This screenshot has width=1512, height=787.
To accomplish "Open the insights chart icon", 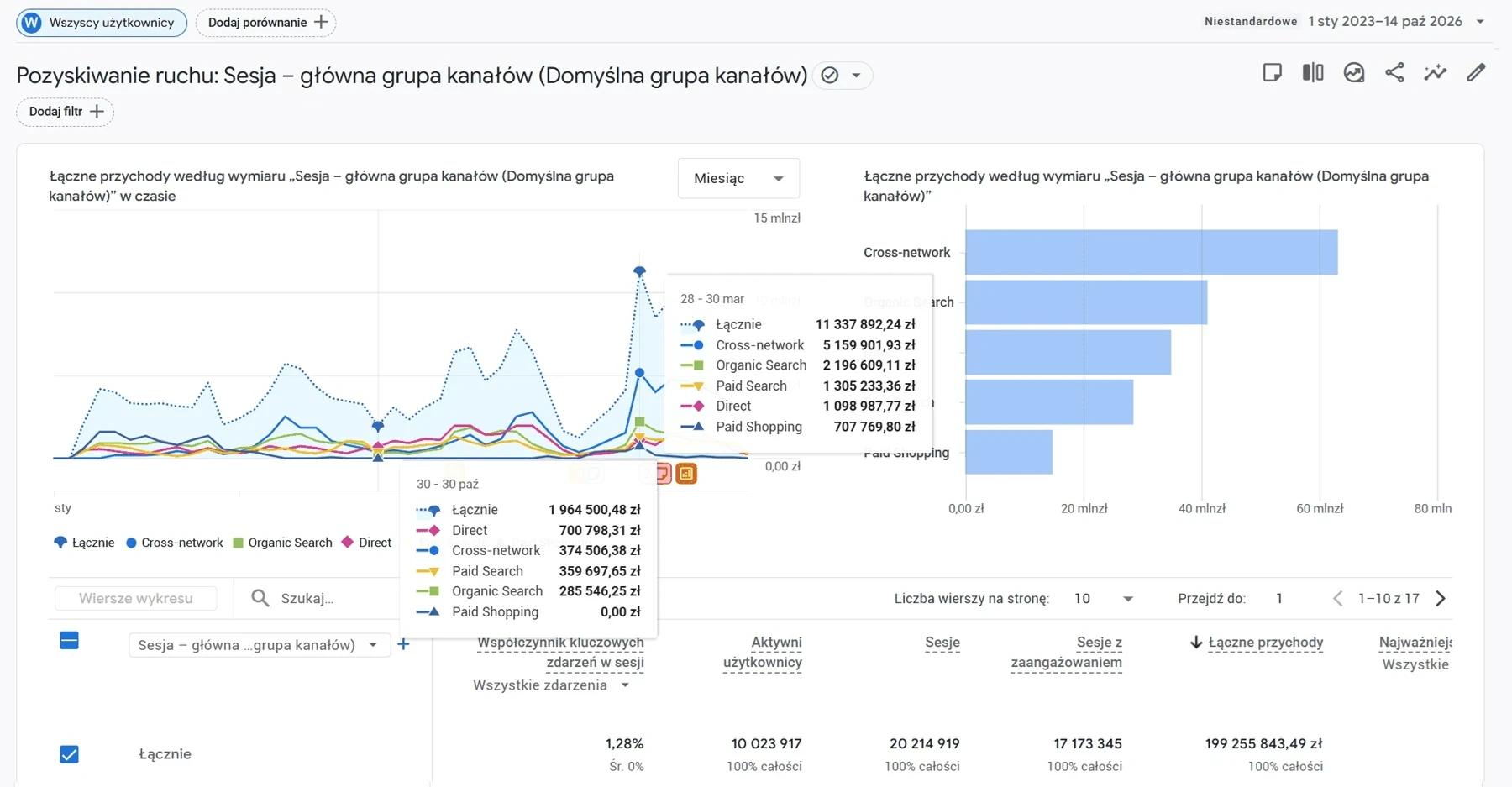I will [1354, 73].
